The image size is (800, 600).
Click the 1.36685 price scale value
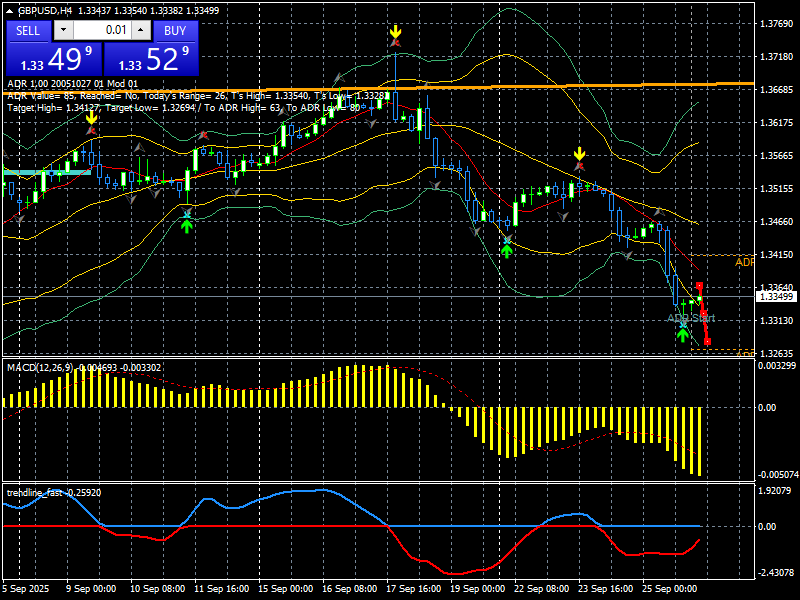(x=777, y=90)
